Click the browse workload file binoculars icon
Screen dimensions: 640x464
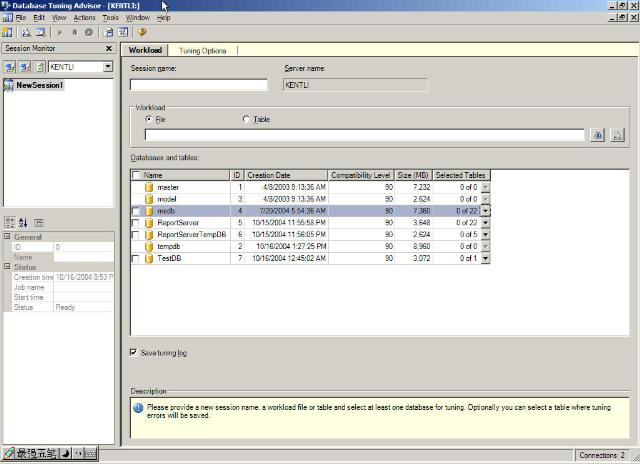coord(598,135)
